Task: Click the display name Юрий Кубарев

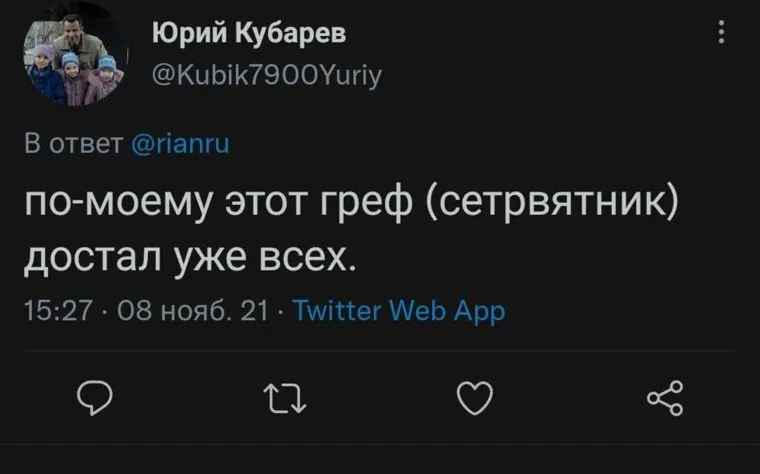Action: (249, 34)
